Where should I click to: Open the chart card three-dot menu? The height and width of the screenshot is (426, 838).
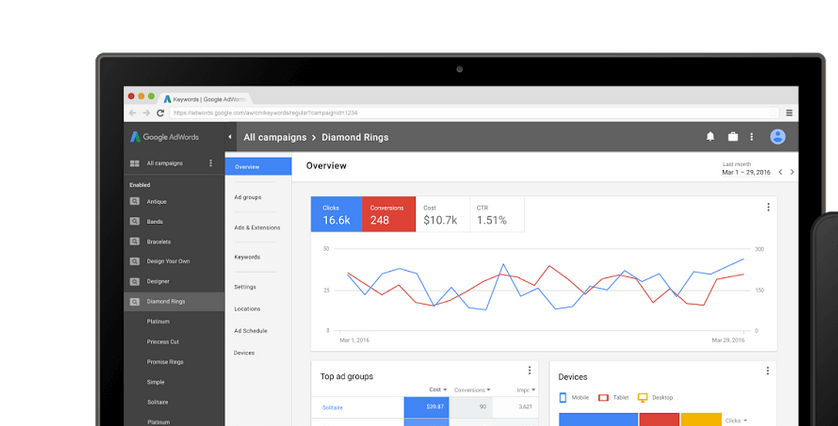point(769,207)
